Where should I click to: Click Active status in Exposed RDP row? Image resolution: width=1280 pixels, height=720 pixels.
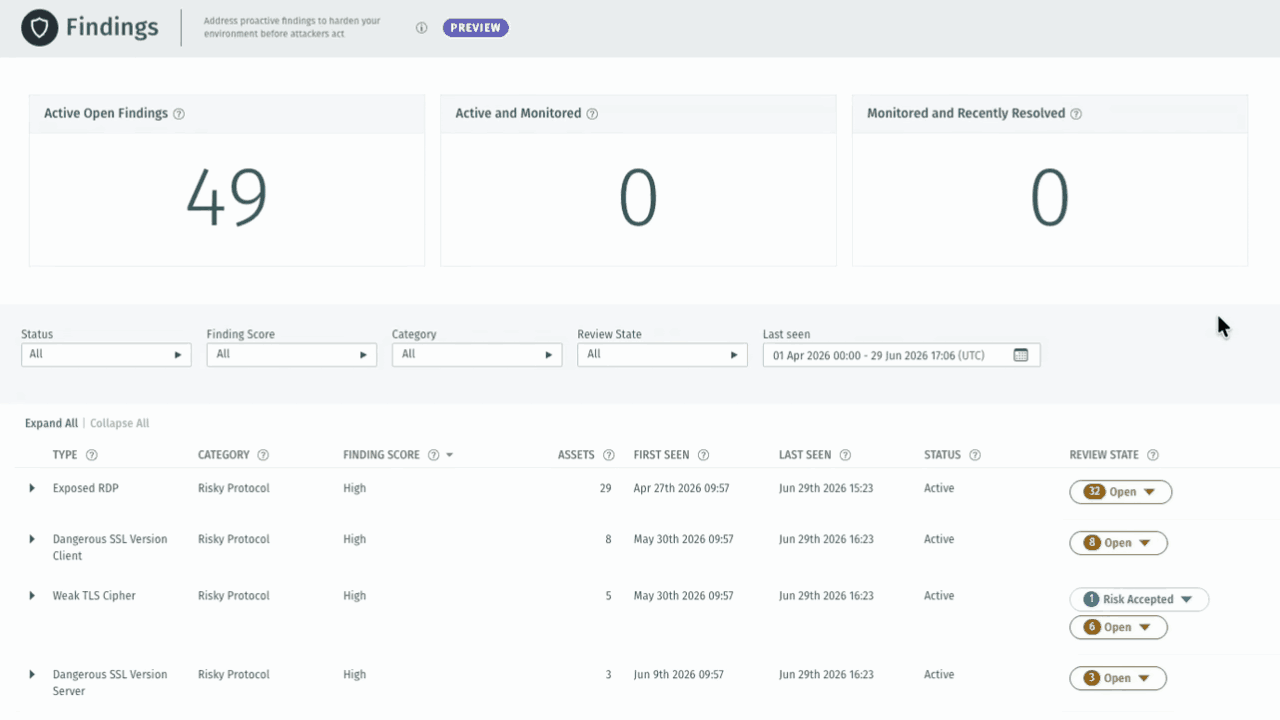(939, 488)
